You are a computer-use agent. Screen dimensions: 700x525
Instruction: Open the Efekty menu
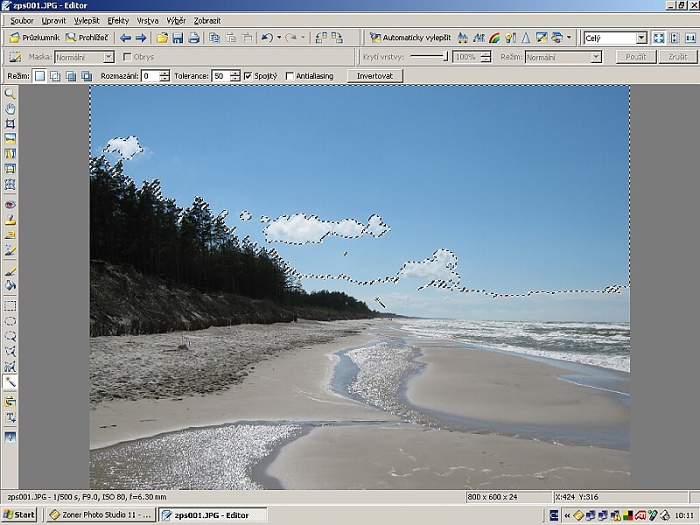118,20
